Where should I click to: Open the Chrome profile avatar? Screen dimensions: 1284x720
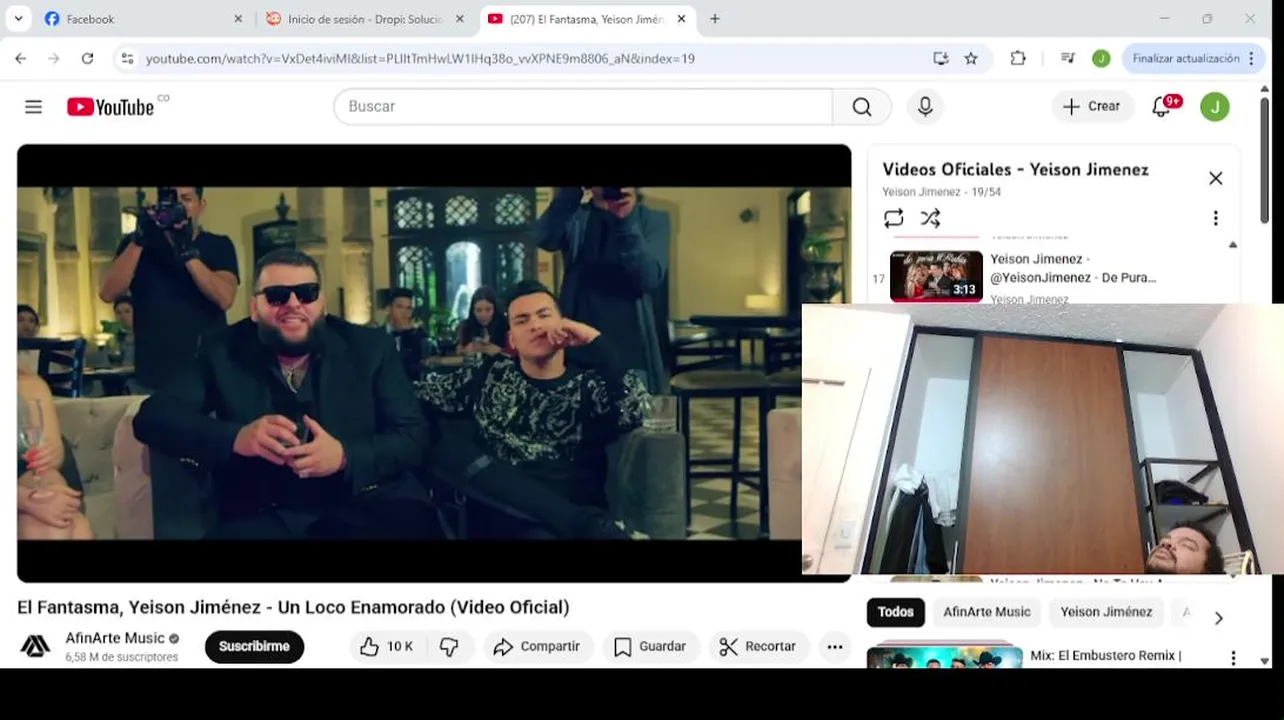coord(1101,59)
